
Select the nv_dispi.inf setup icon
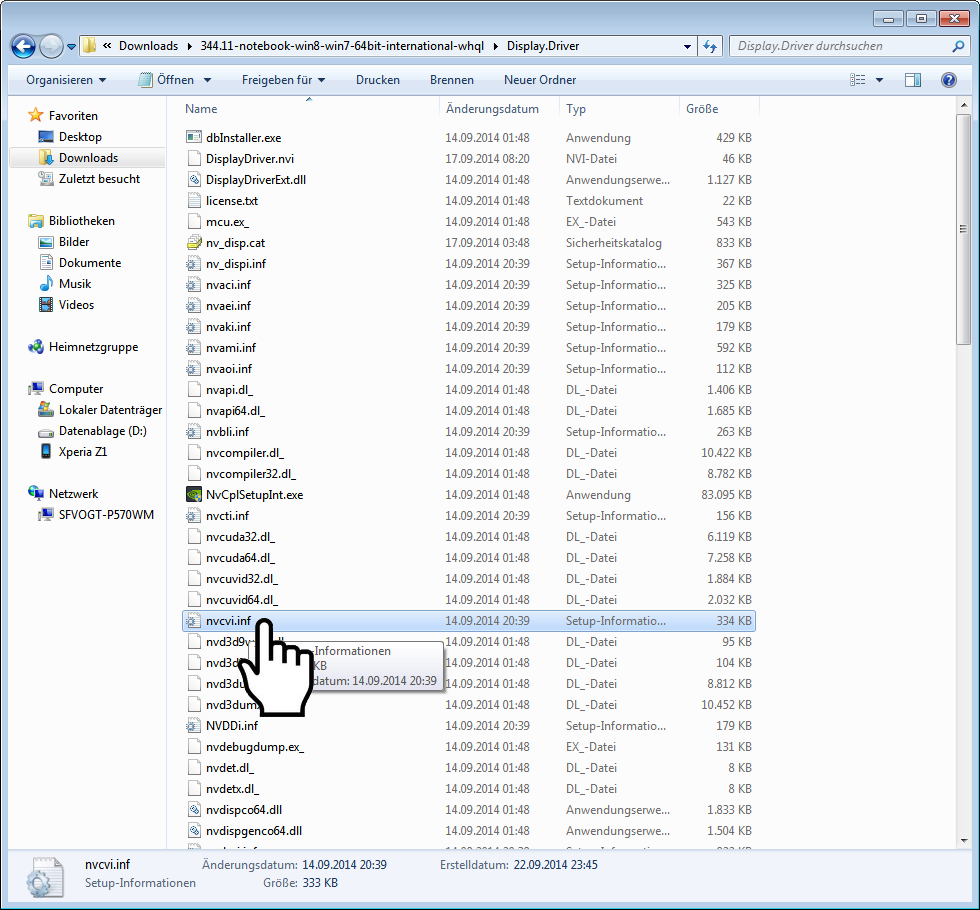194,264
